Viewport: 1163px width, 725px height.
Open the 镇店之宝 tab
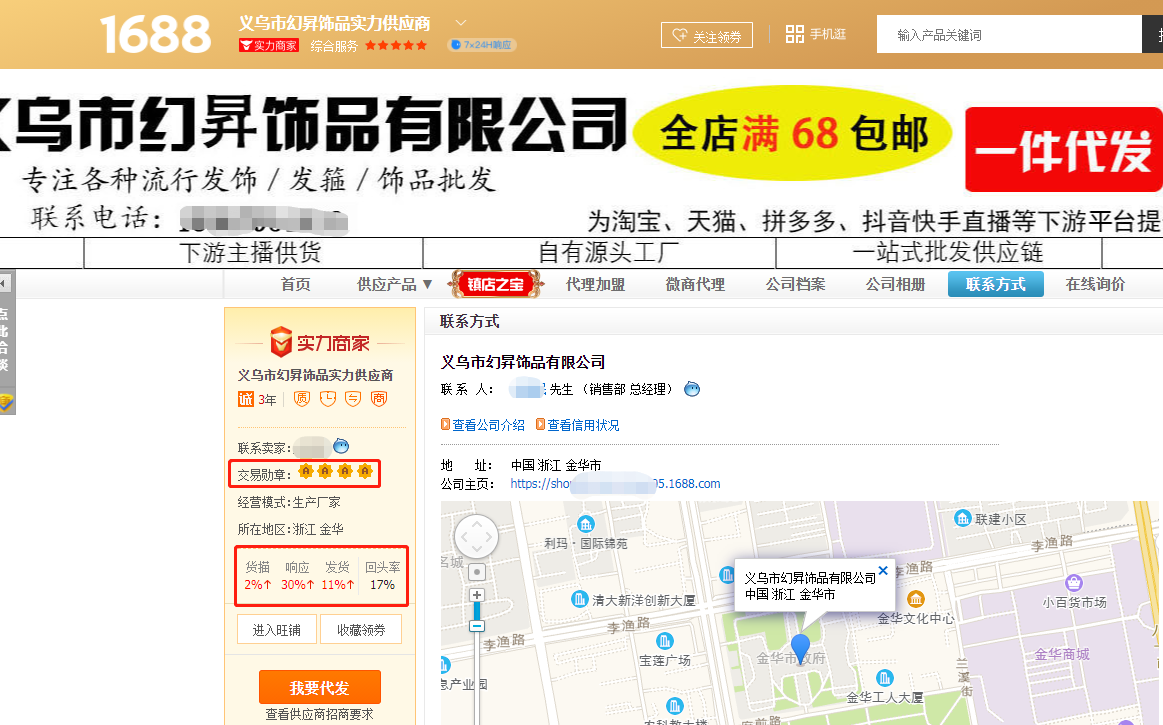pyautogui.click(x=495, y=284)
